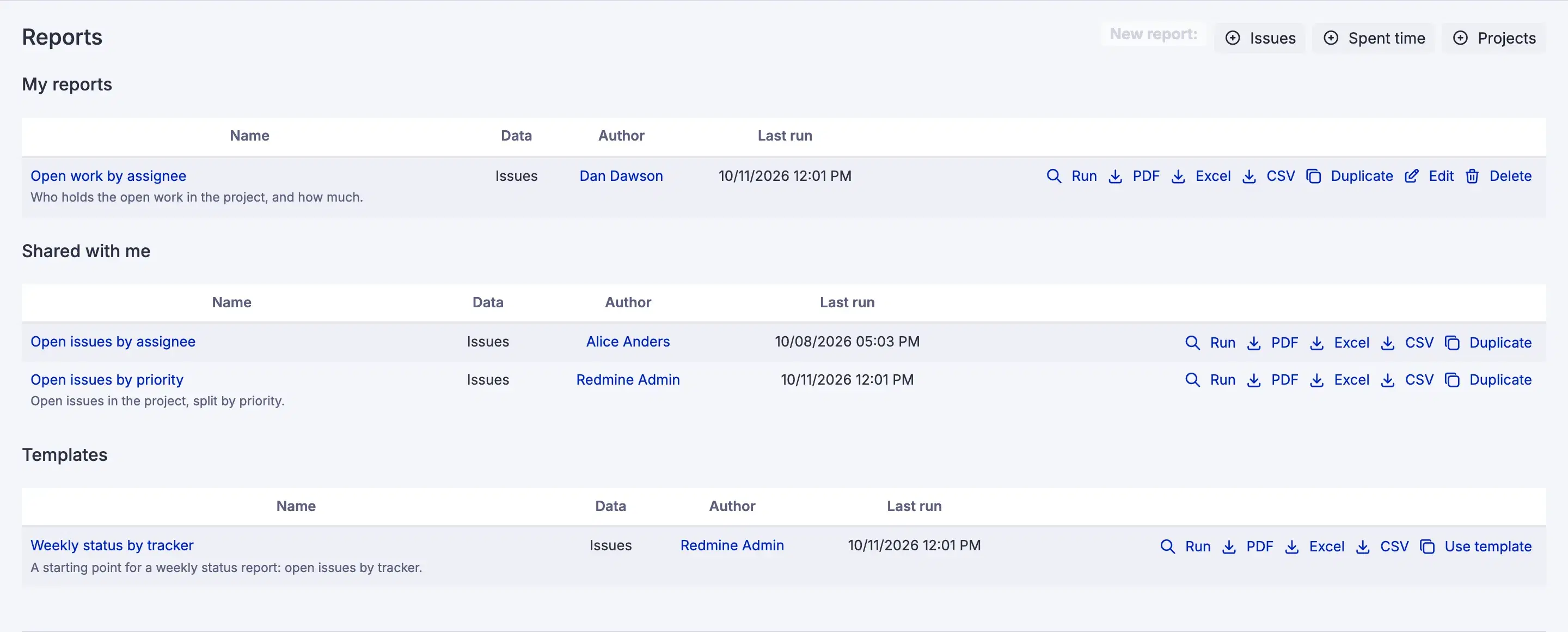Open the Open work by assignee report

point(108,176)
